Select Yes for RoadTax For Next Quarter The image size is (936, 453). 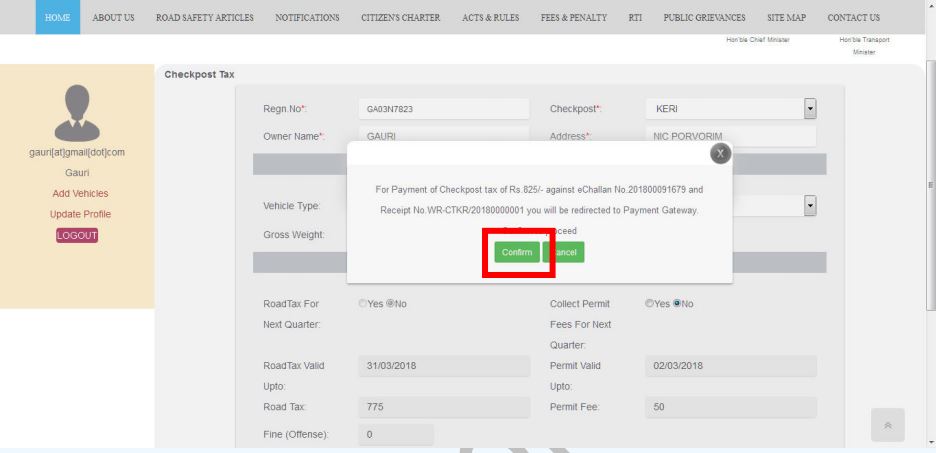click(363, 304)
